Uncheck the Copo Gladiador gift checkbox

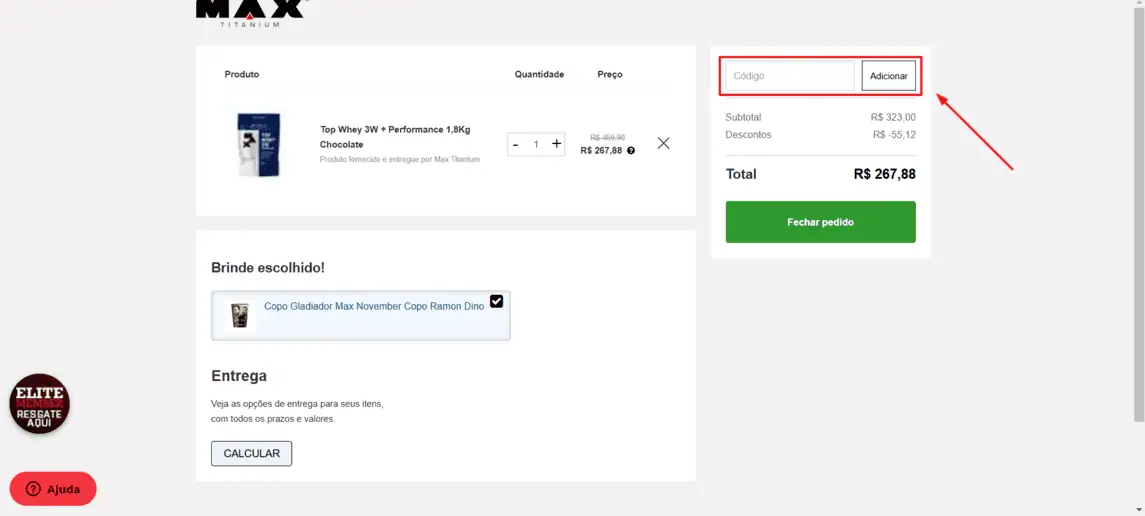[497, 301]
